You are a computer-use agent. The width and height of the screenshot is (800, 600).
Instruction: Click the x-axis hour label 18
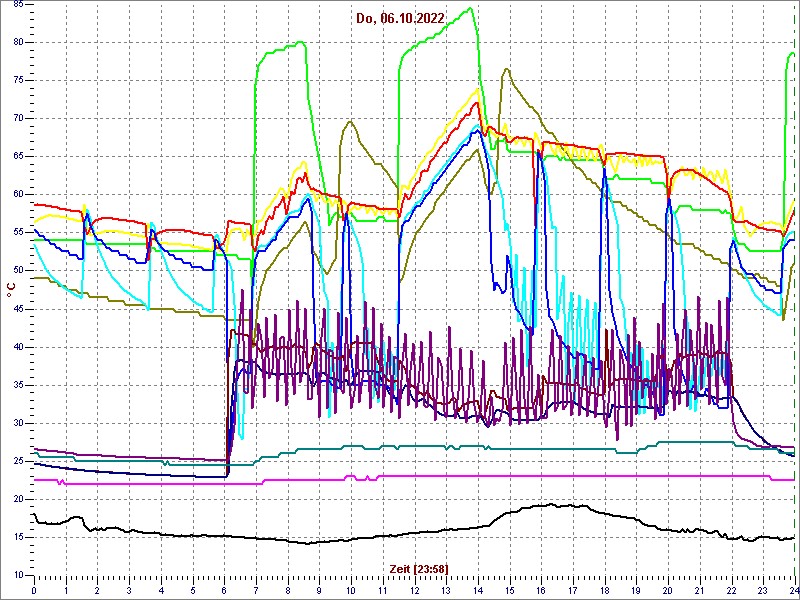click(604, 590)
